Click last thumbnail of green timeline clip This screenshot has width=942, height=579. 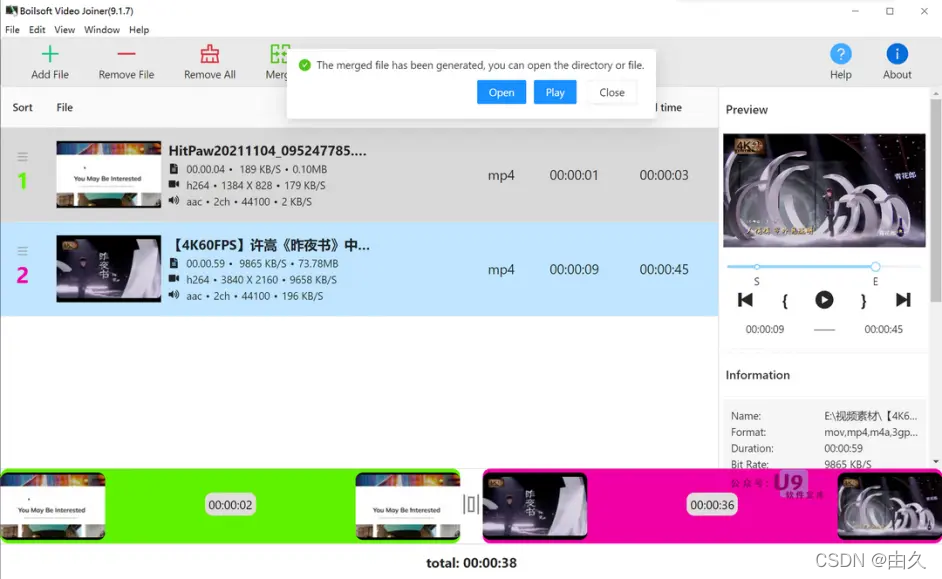pos(408,505)
